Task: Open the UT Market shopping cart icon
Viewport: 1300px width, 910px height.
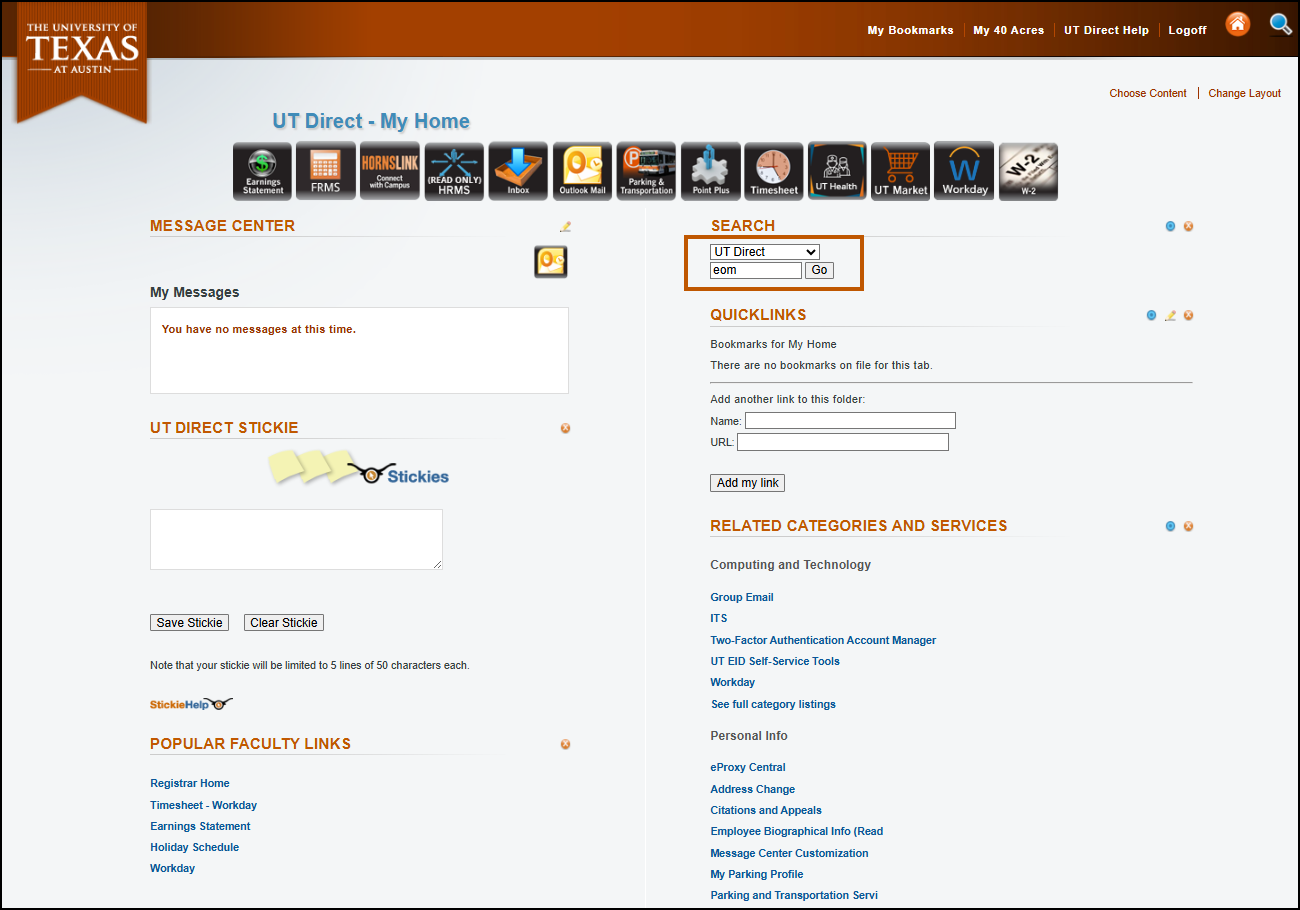Action: coord(901,171)
